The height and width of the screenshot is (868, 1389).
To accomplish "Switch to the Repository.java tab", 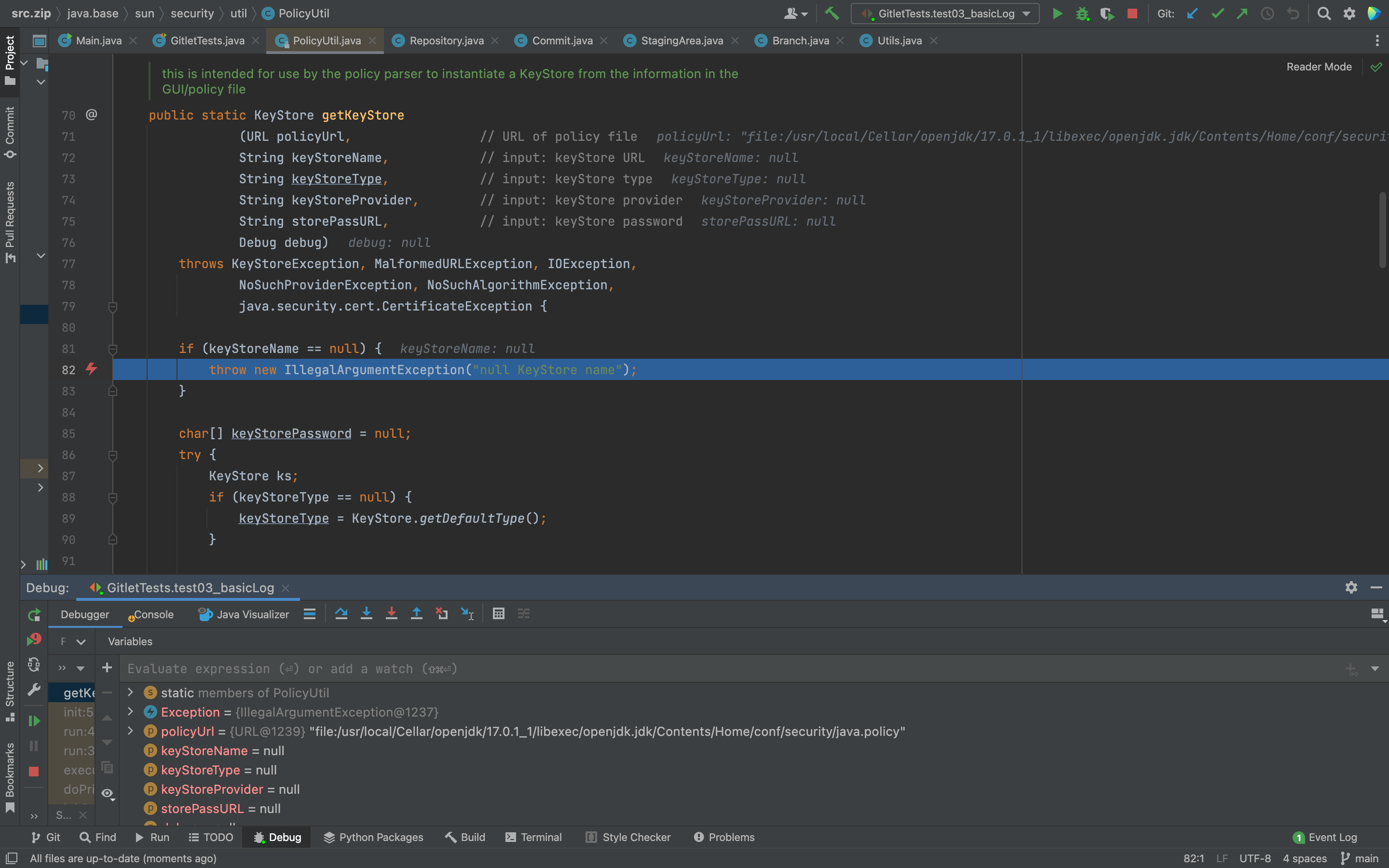I will point(446,41).
